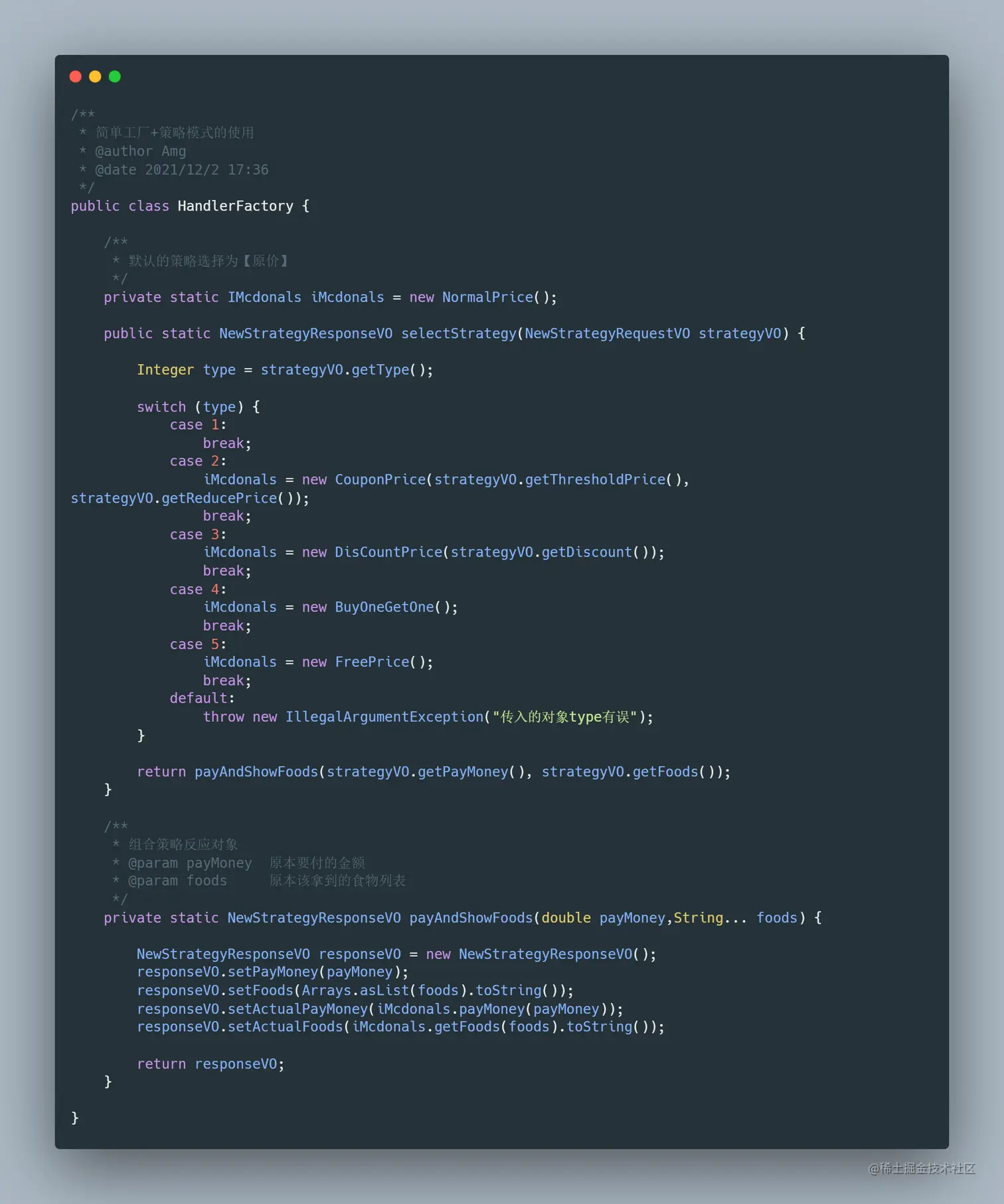
Task: Click the 'default:' label
Action: click(x=202, y=699)
